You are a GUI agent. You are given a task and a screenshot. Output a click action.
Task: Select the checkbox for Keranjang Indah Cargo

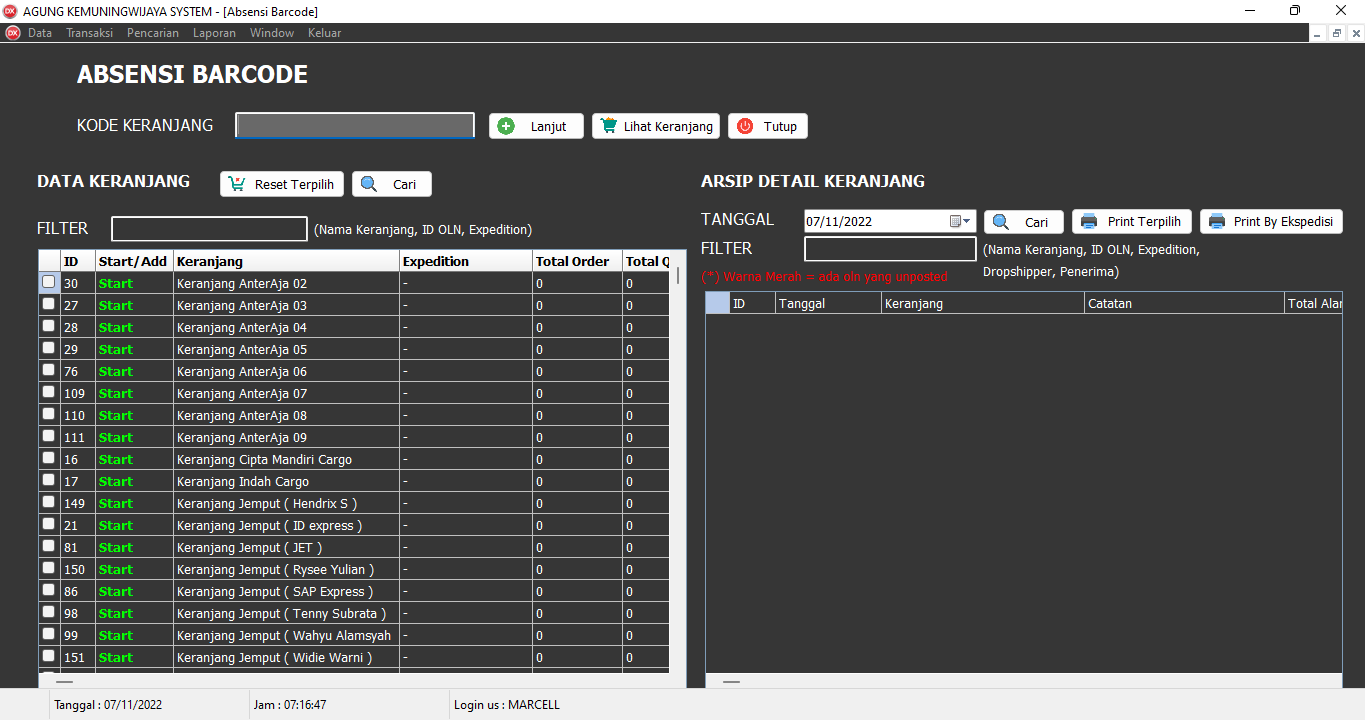(x=48, y=480)
